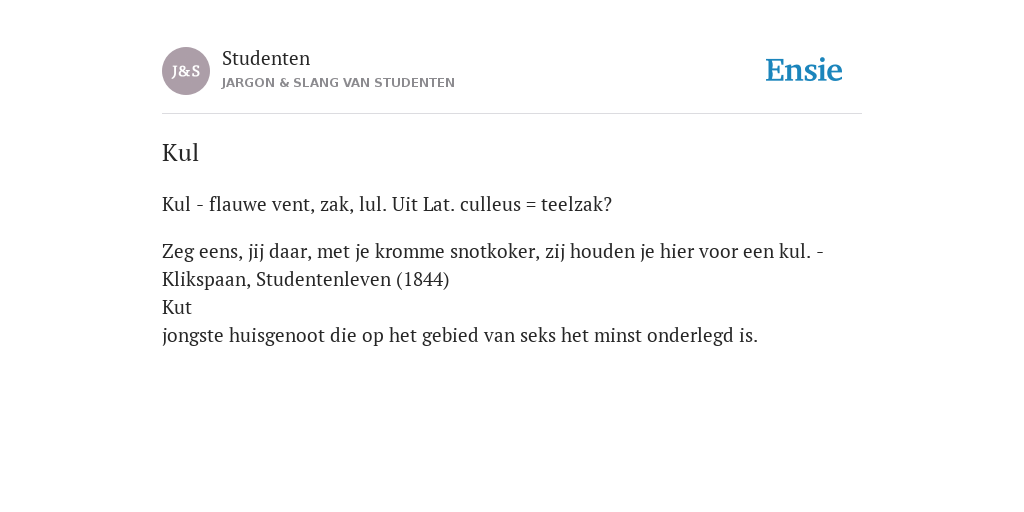Click the definition line starting 'Kul - flauwe vent'
Screen dimensions: 1024x512
click(x=387, y=205)
